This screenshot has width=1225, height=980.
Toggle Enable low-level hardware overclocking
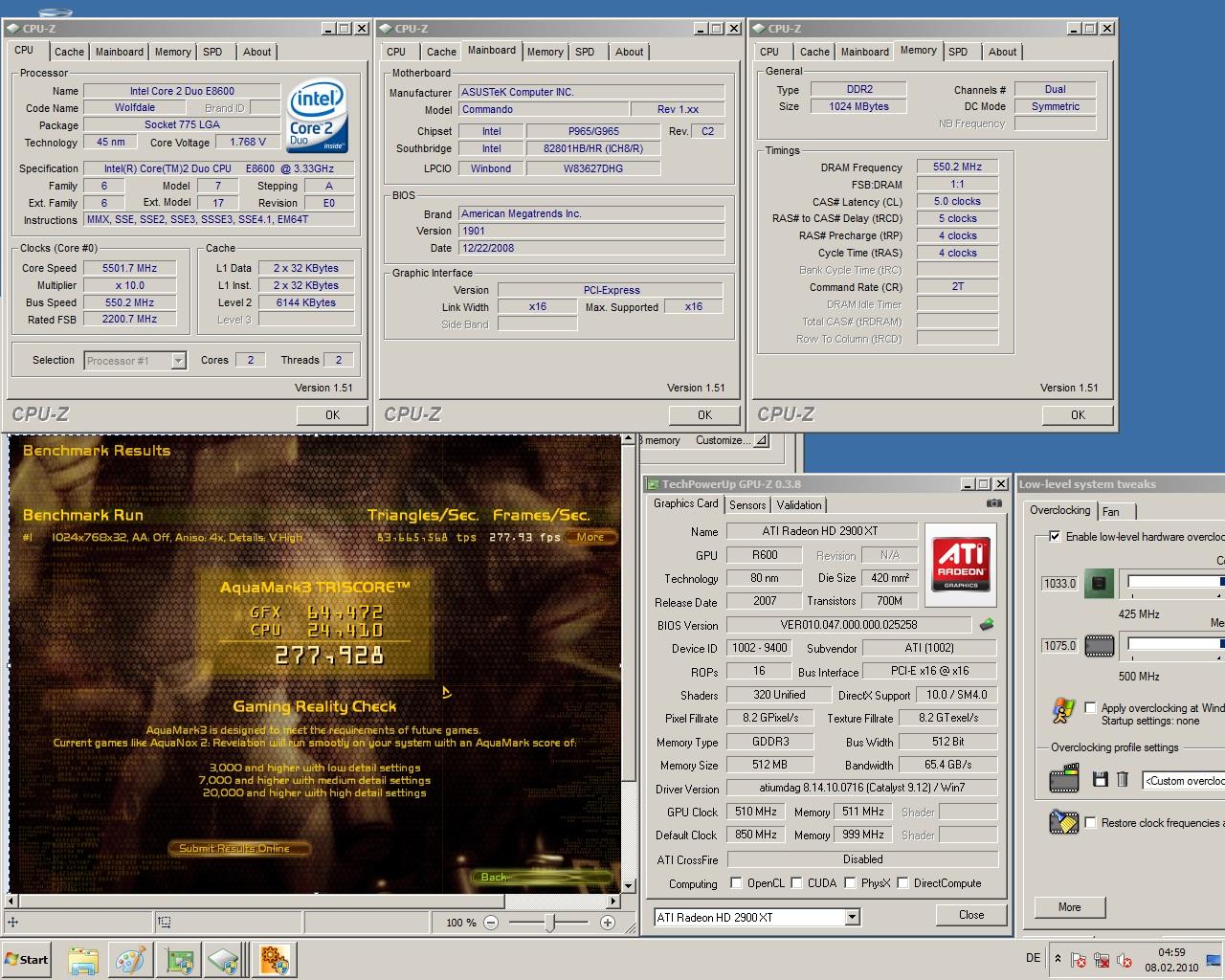click(1055, 536)
